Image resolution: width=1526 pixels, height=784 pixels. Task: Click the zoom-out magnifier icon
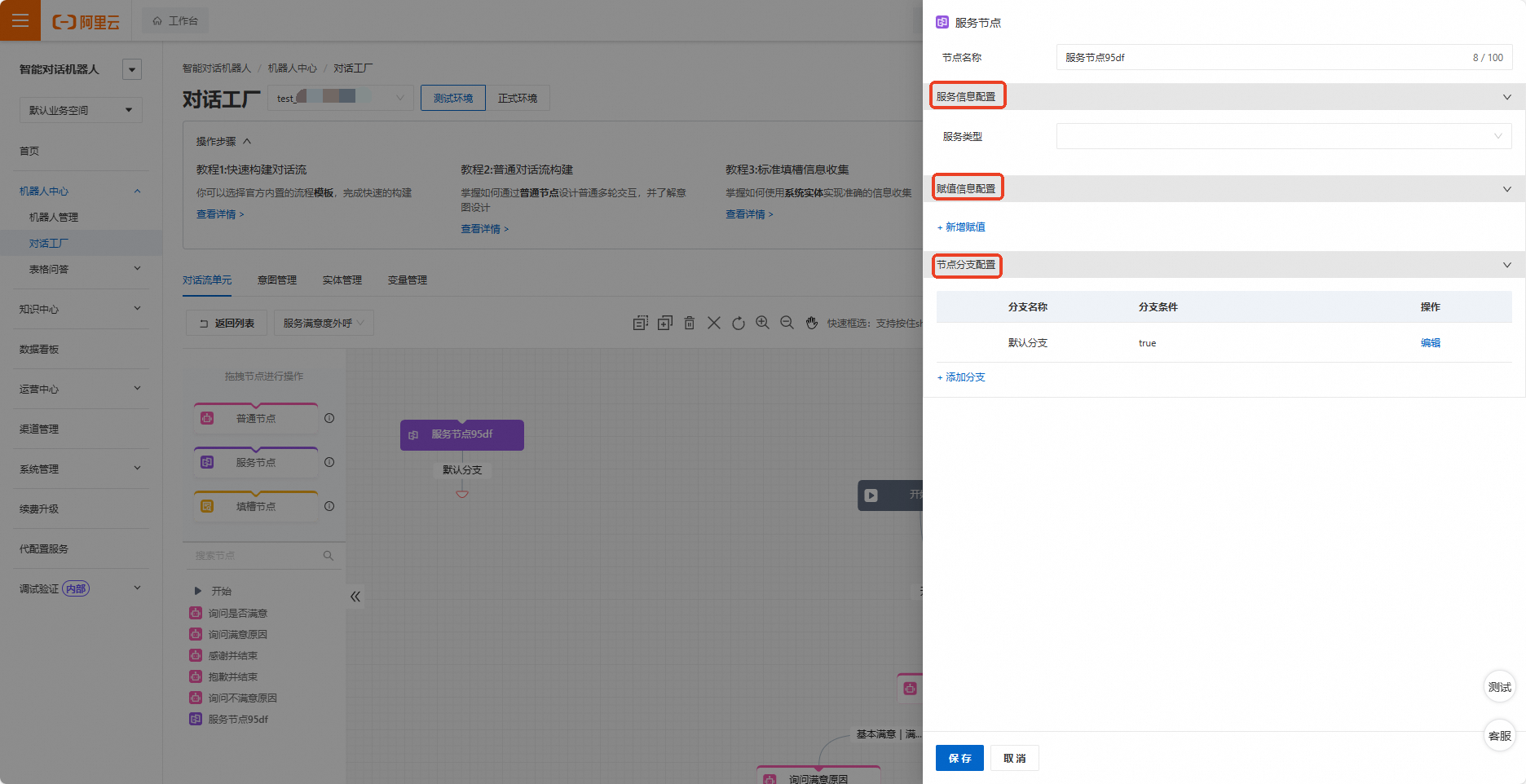(x=787, y=323)
